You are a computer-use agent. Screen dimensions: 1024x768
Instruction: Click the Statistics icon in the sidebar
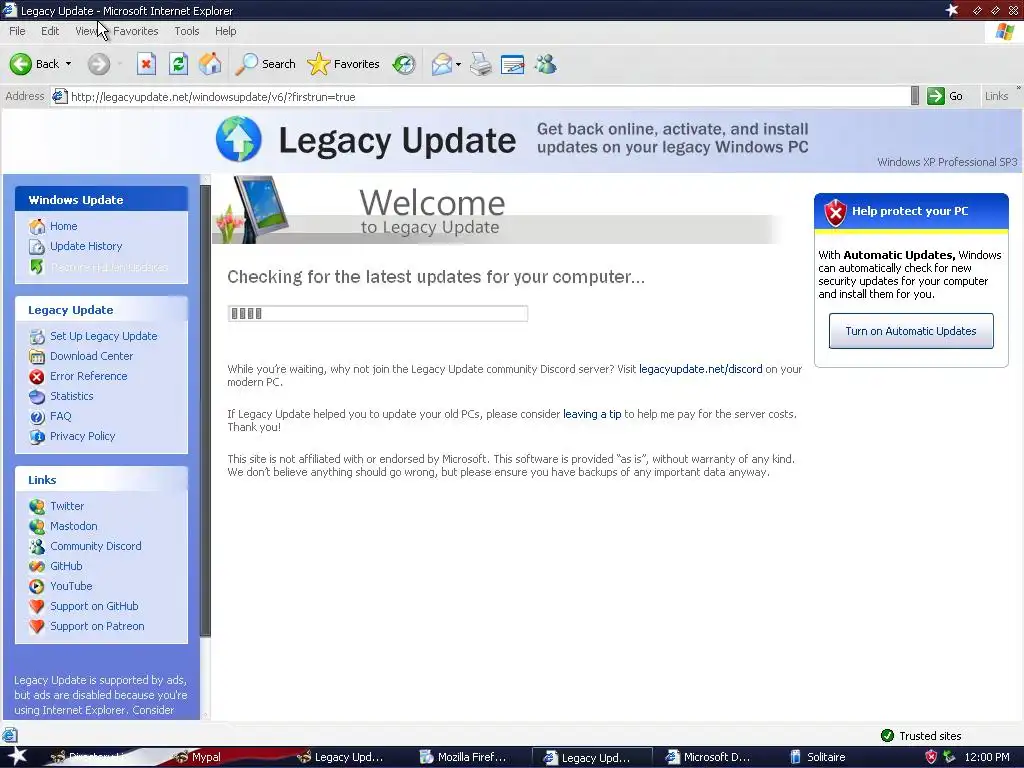(37, 396)
